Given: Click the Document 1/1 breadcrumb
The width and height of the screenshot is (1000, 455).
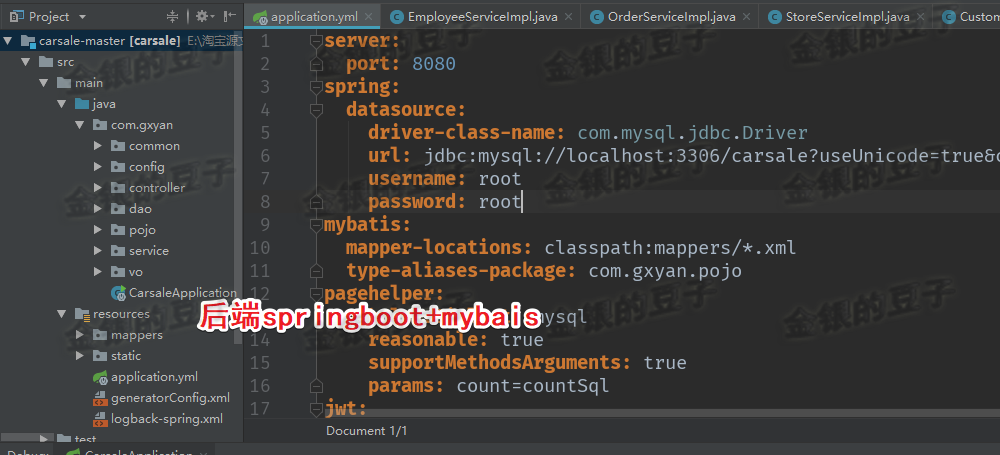Looking at the screenshot, I should [367, 431].
